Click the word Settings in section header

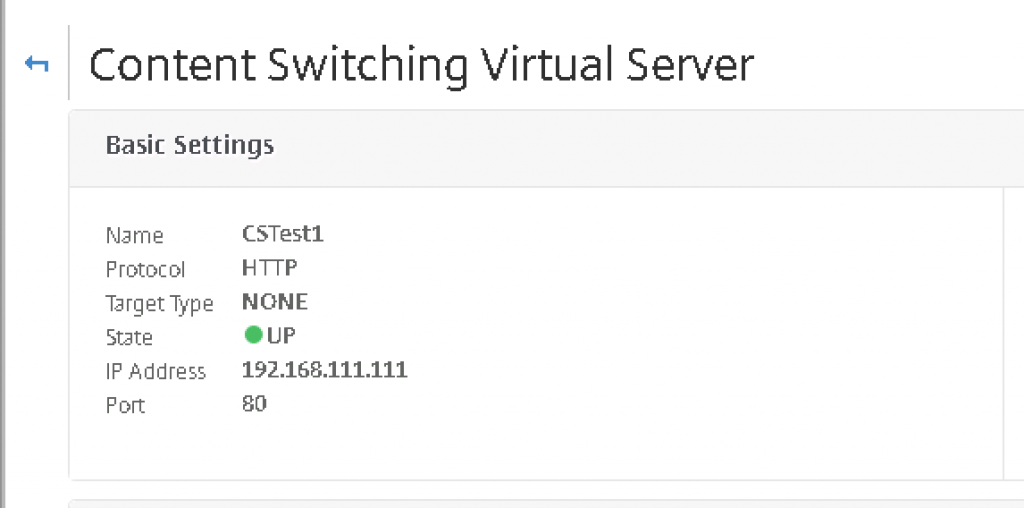[223, 146]
